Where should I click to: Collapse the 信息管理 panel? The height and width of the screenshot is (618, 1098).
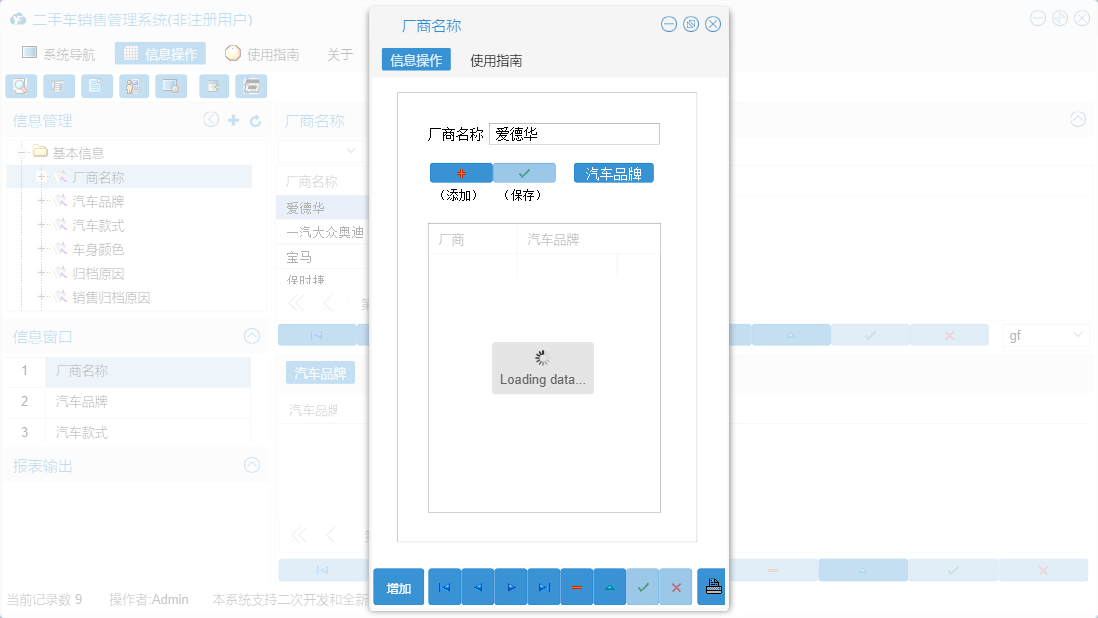(x=211, y=119)
